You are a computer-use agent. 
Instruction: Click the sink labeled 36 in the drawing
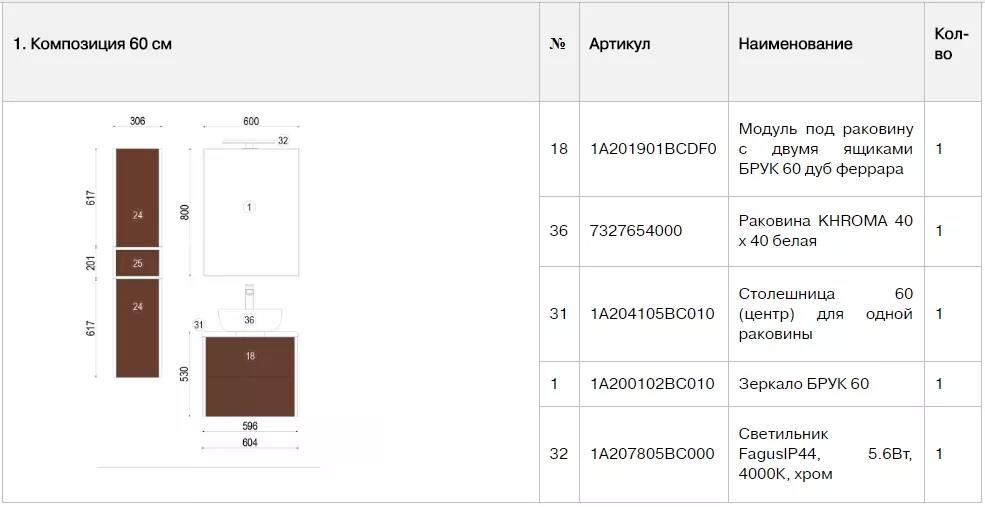pos(250,320)
